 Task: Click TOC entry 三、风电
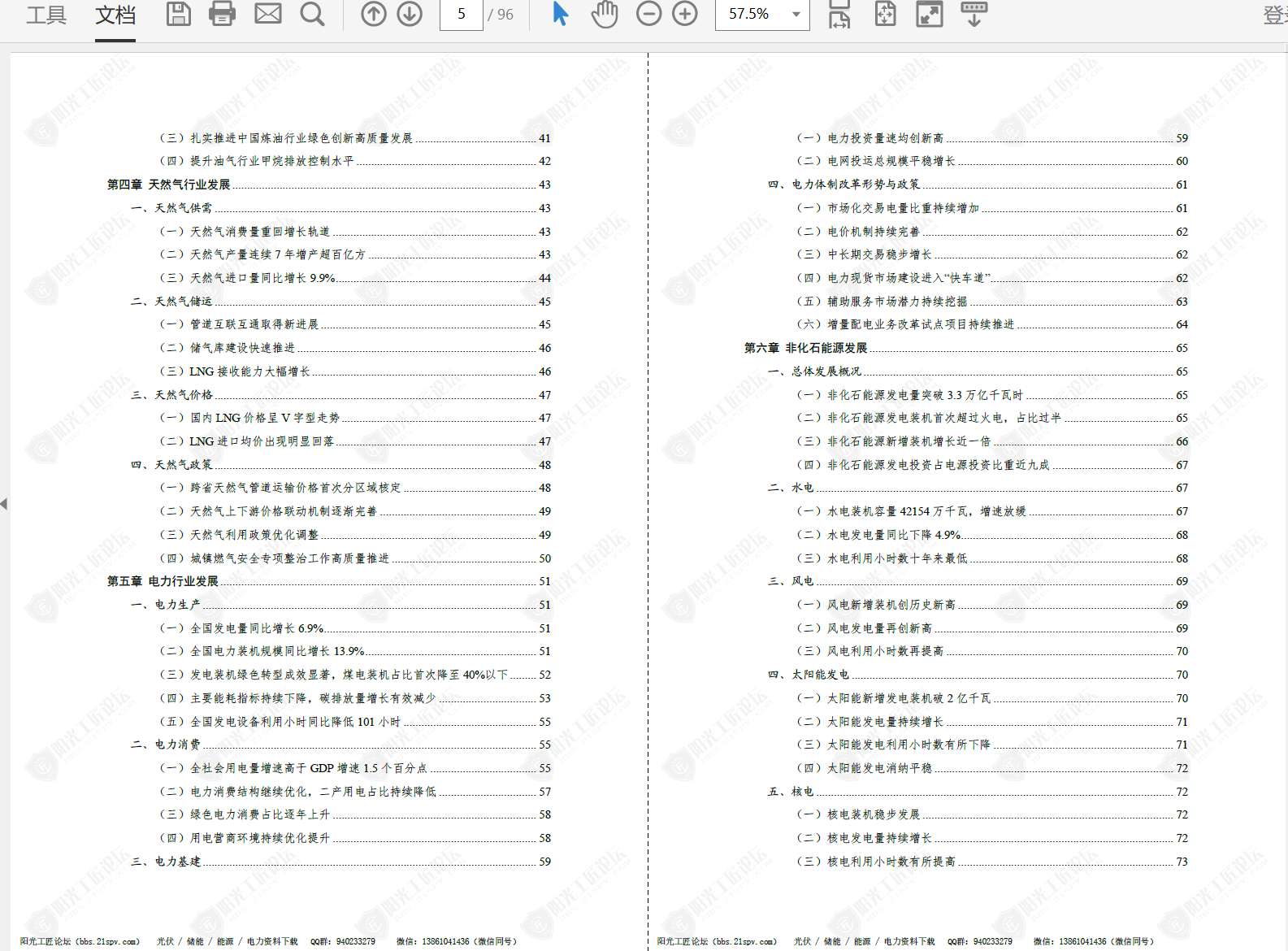point(978,581)
